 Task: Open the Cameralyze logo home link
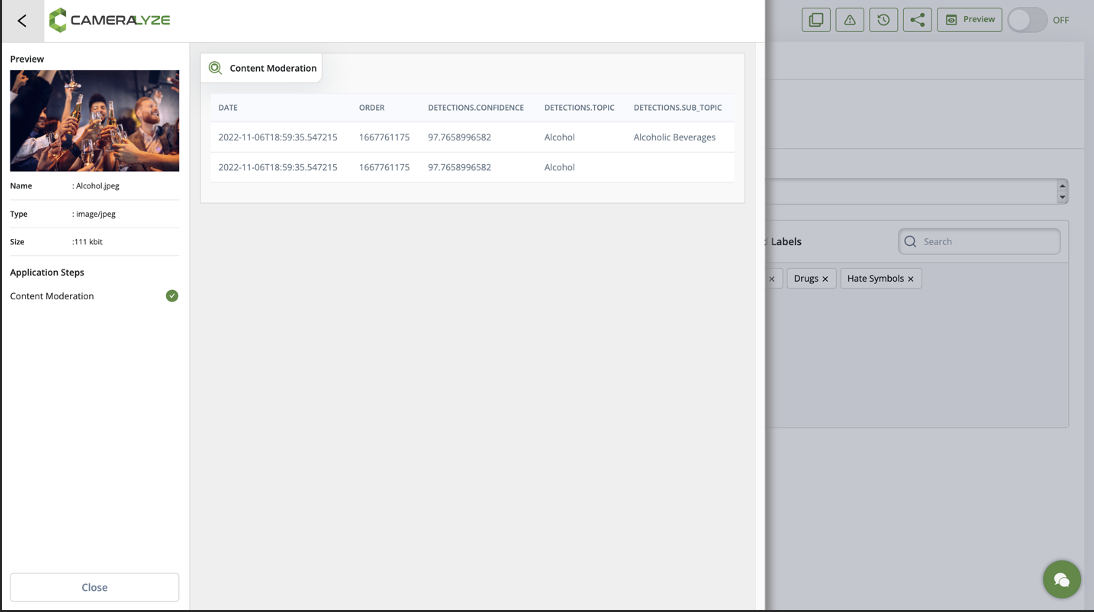(x=110, y=20)
